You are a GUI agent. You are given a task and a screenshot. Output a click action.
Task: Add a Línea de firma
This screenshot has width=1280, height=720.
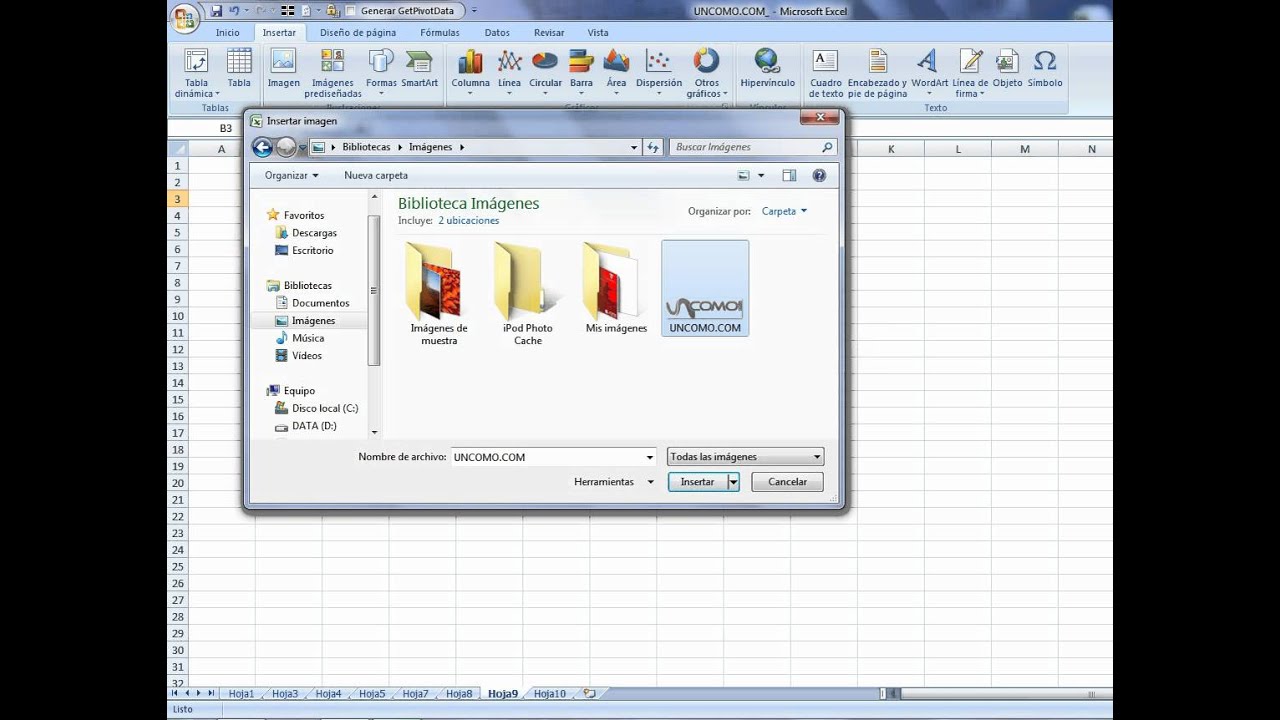[x=969, y=73]
